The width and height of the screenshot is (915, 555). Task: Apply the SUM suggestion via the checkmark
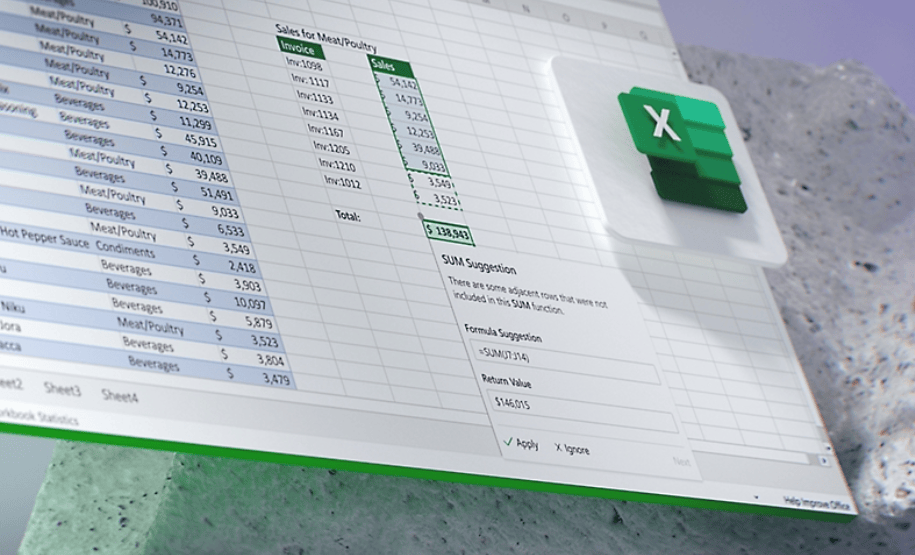pos(521,443)
